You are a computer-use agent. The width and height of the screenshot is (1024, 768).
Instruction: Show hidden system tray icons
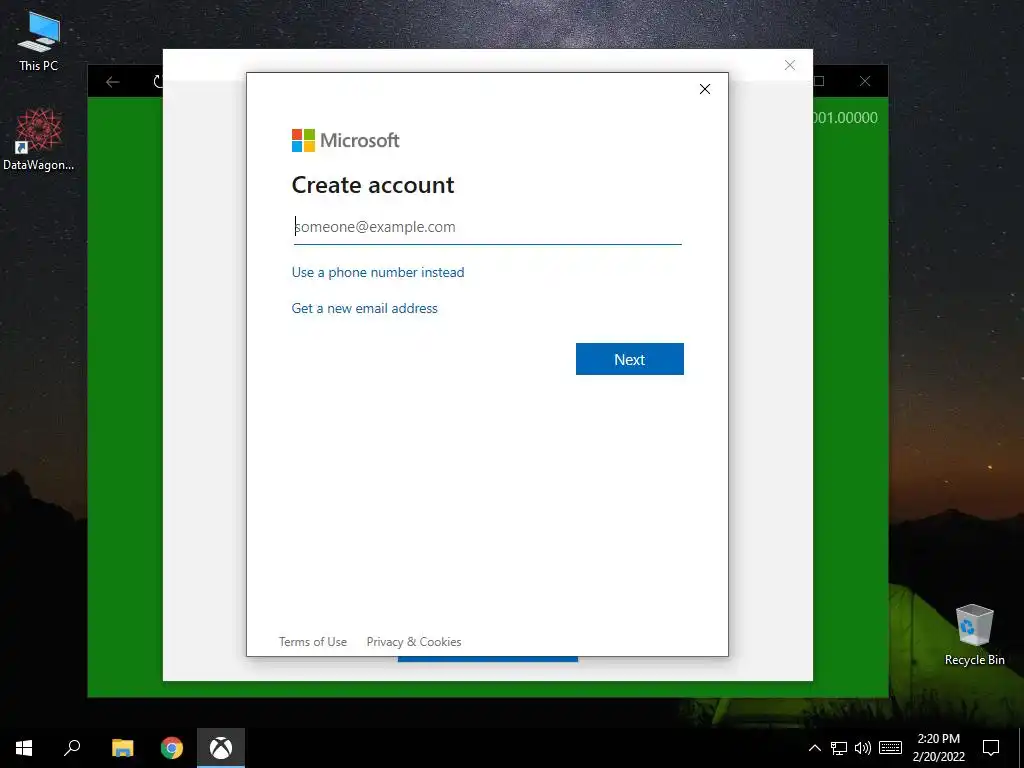pos(814,748)
